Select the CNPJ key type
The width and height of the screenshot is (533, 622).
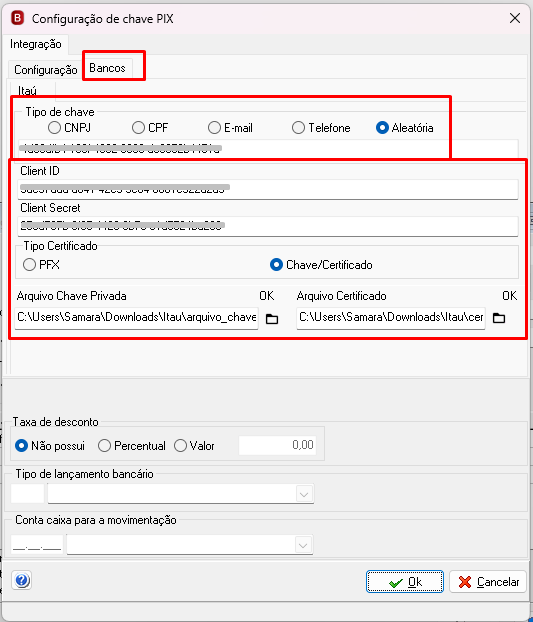click(x=69, y=128)
